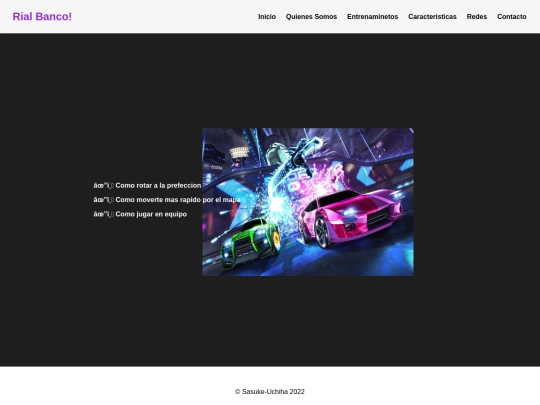
Task: Click the stadium floodlights in the image
Action: pos(239,152)
